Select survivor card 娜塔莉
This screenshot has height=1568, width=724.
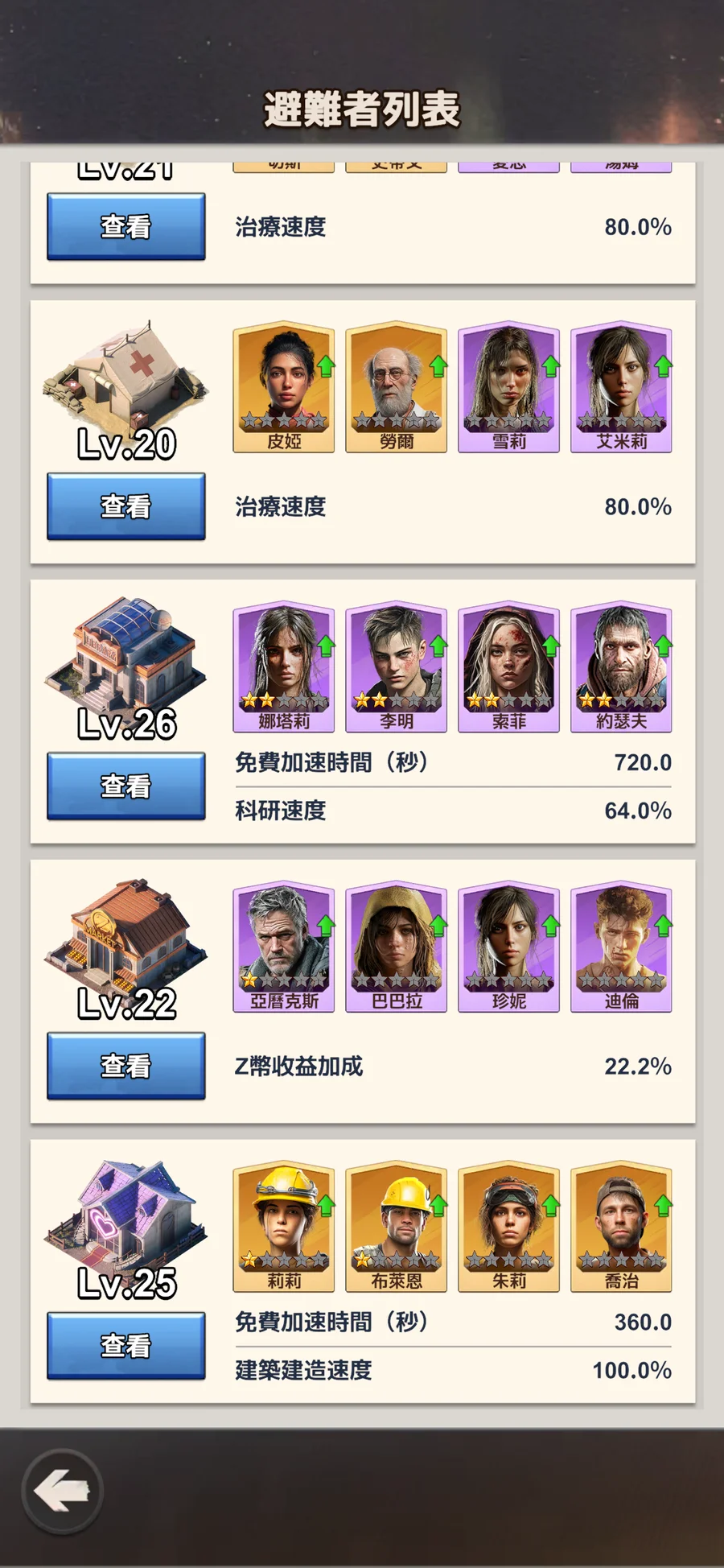283,667
